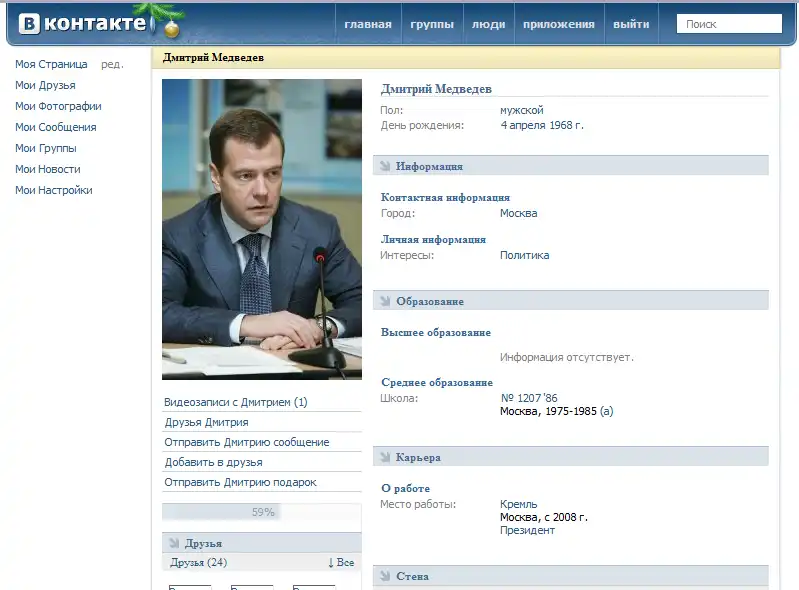Click the city value Москва
The width and height of the screenshot is (799, 590).
click(518, 213)
